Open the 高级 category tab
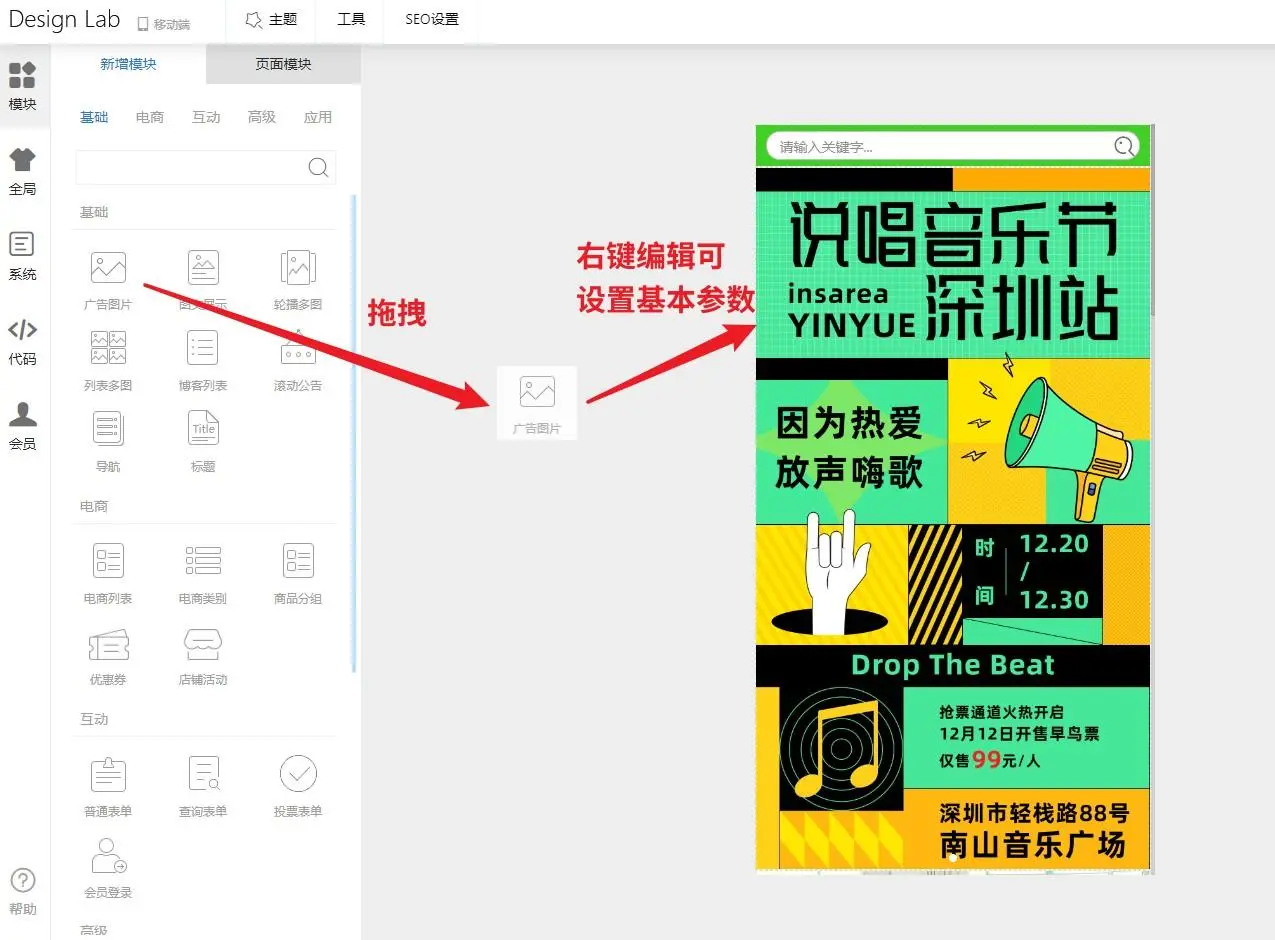Viewport: 1275px width, 940px height. 262,117
